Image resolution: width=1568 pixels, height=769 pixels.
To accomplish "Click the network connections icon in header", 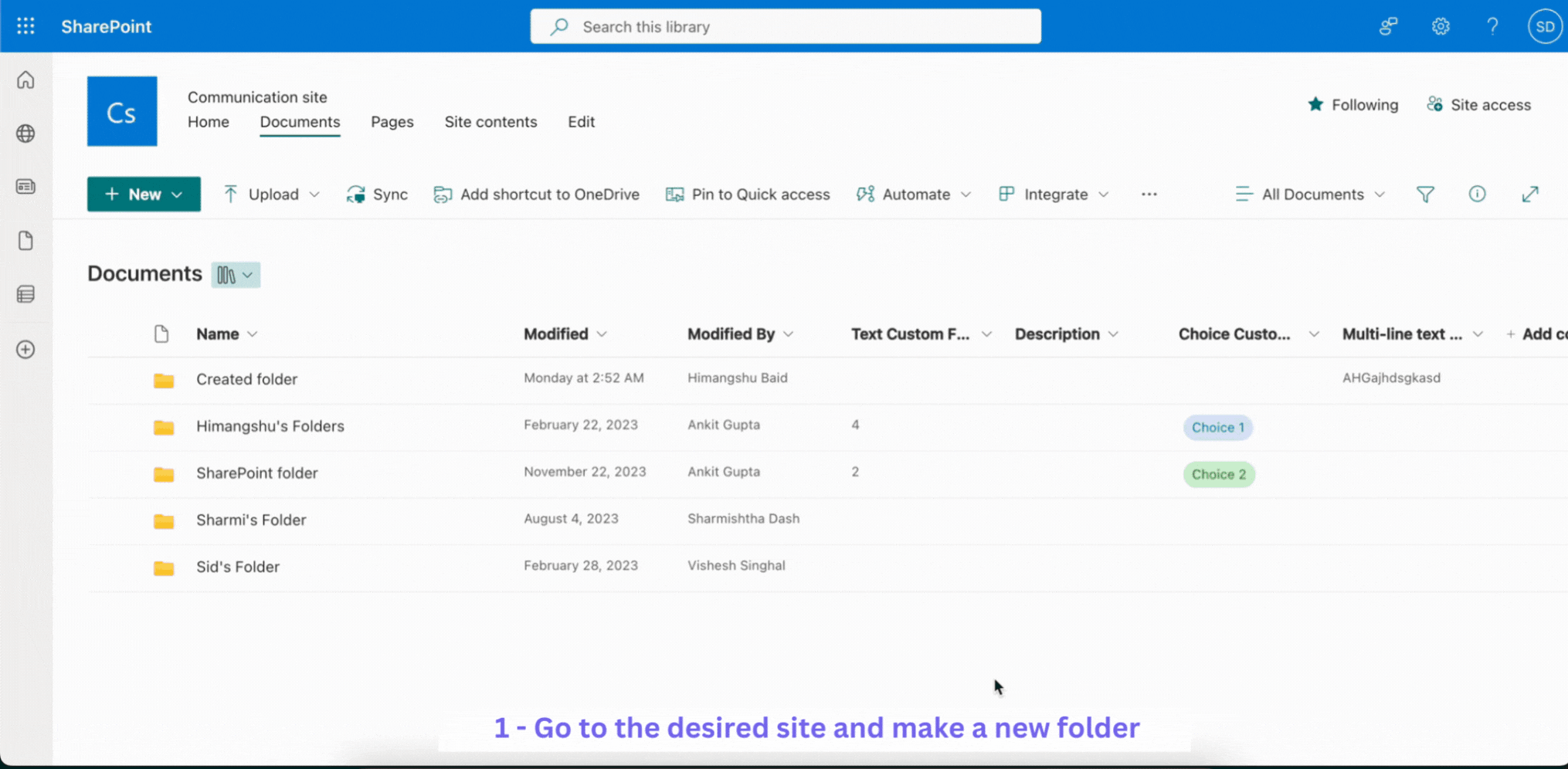I will [x=1388, y=26].
